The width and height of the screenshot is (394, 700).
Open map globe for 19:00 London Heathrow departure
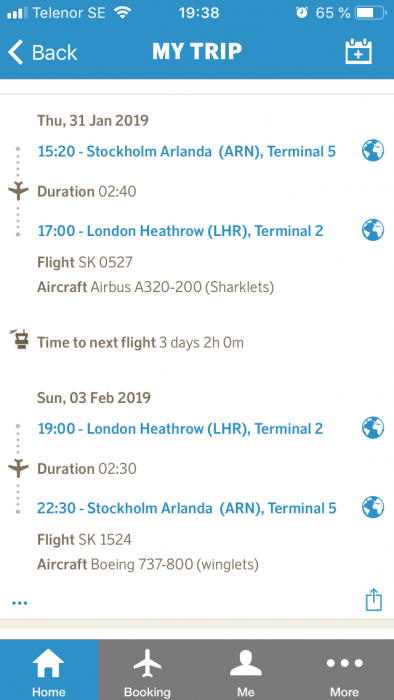click(x=373, y=428)
